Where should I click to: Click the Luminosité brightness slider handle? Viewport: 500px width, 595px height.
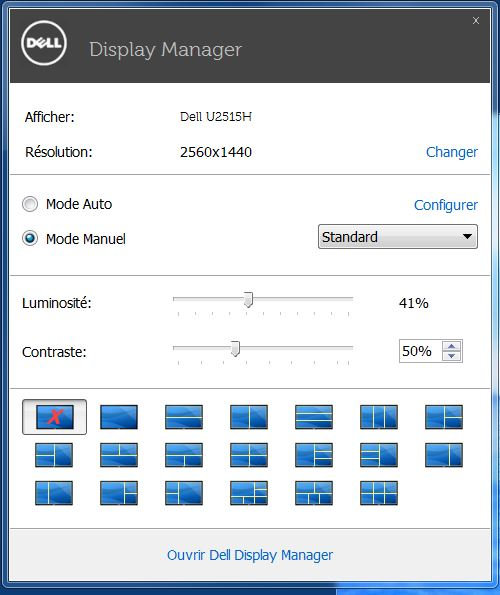[x=248, y=300]
